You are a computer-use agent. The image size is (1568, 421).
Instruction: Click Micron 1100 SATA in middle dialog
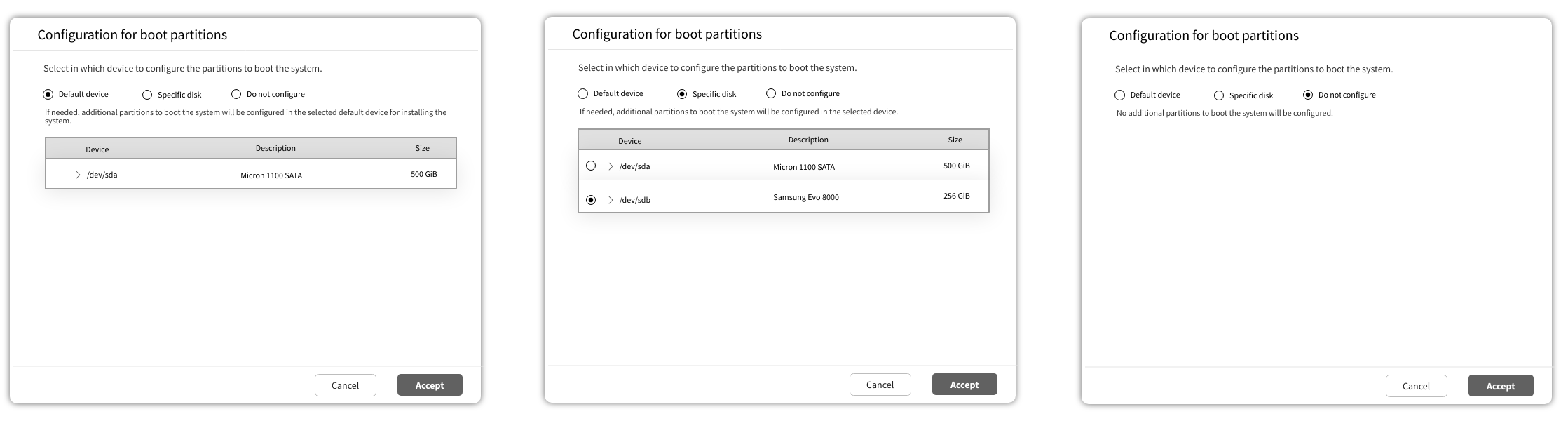tap(804, 167)
